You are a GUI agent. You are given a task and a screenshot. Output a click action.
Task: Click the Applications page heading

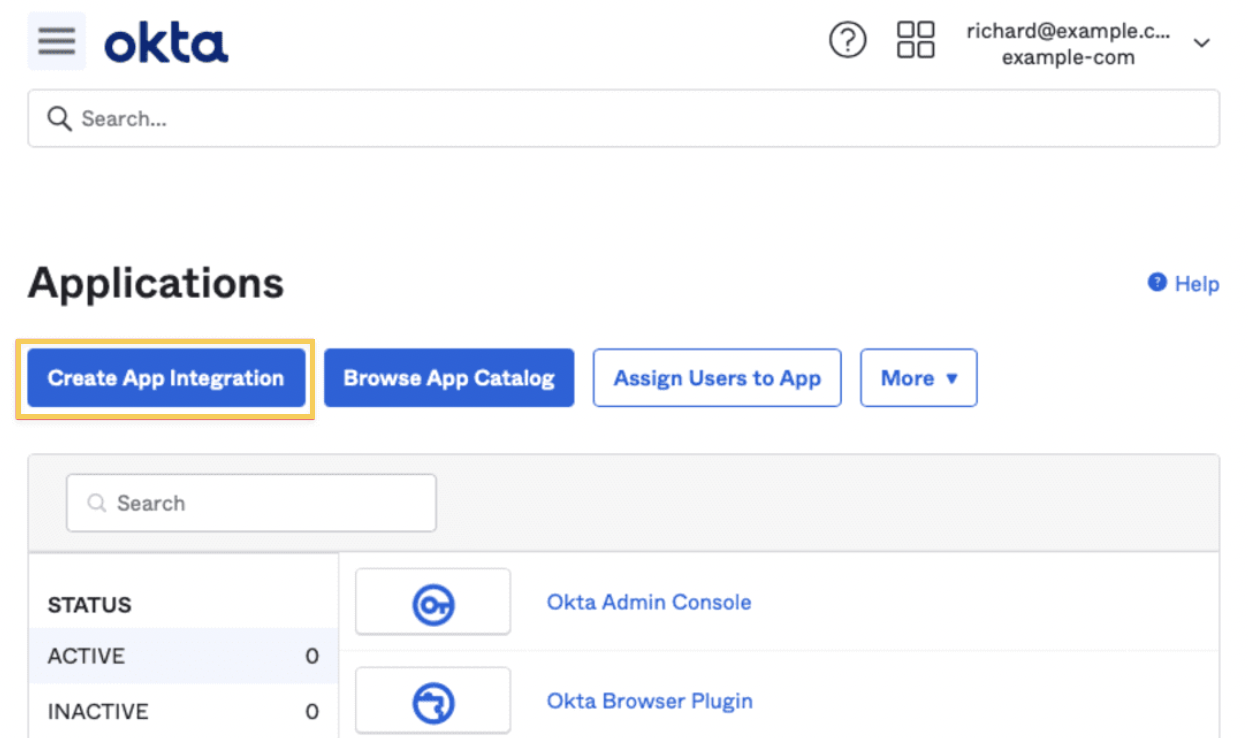coord(156,283)
